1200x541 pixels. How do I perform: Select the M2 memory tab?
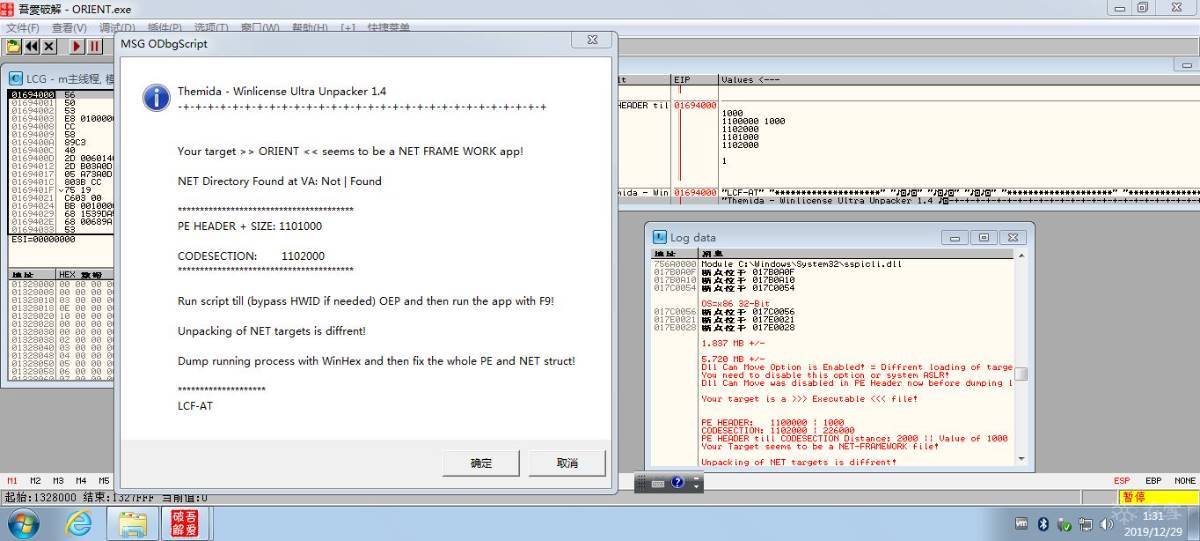pyautogui.click(x=36, y=480)
